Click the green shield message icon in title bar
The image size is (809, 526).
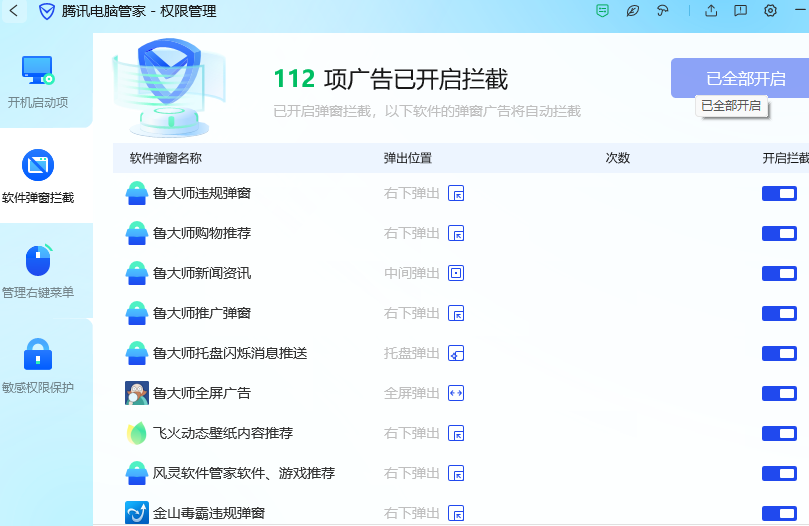tap(602, 11)
